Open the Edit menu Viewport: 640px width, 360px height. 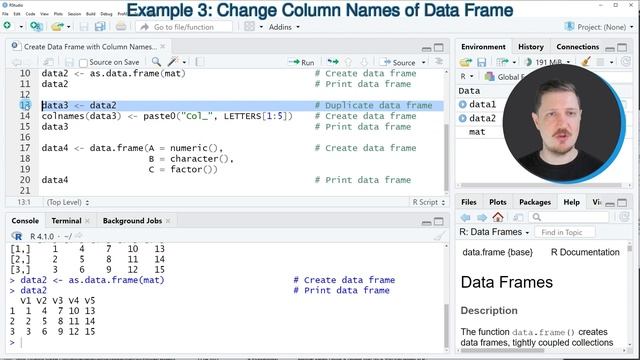pos(17,14)
